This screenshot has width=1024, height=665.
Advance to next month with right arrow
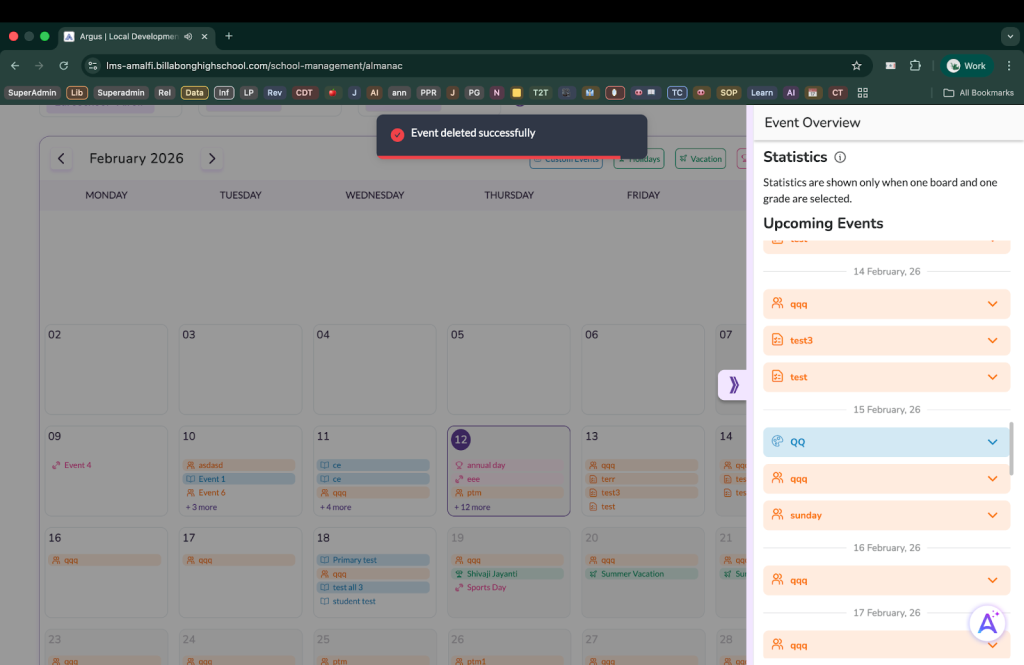[x=211, y=159]
